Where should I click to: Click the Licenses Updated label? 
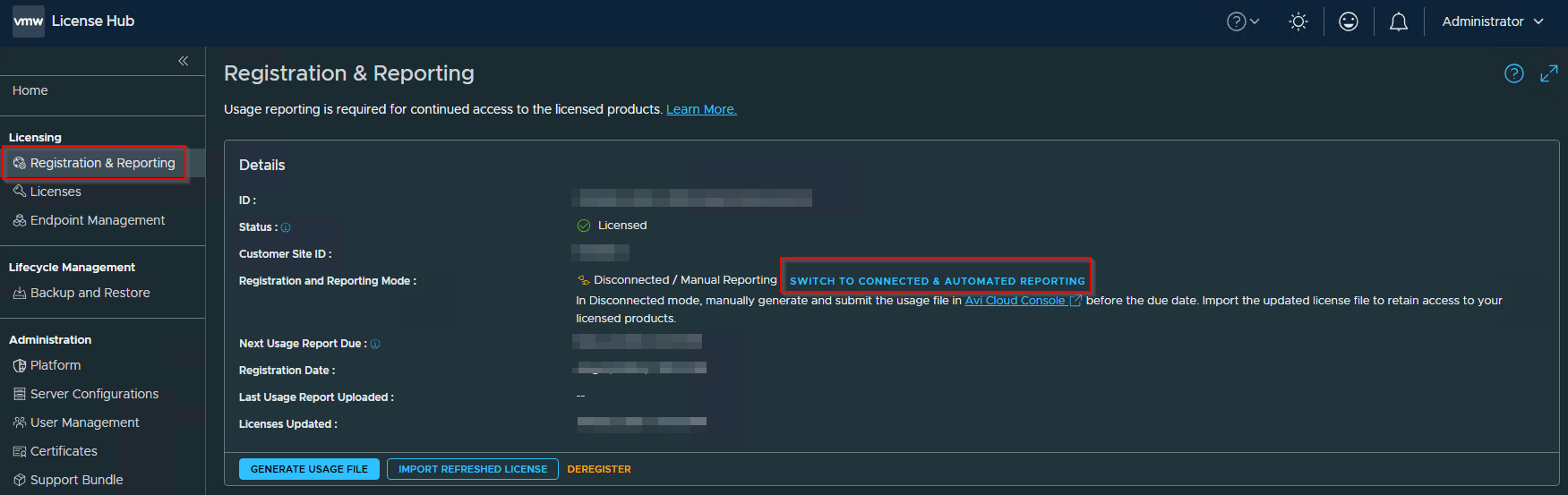[288, 424]
